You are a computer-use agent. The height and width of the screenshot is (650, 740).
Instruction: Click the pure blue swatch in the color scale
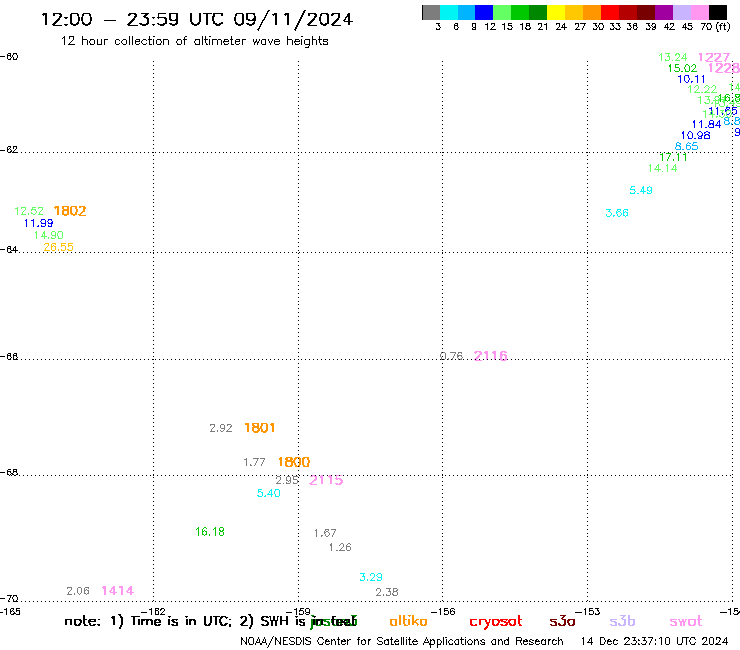click(484, 12)
